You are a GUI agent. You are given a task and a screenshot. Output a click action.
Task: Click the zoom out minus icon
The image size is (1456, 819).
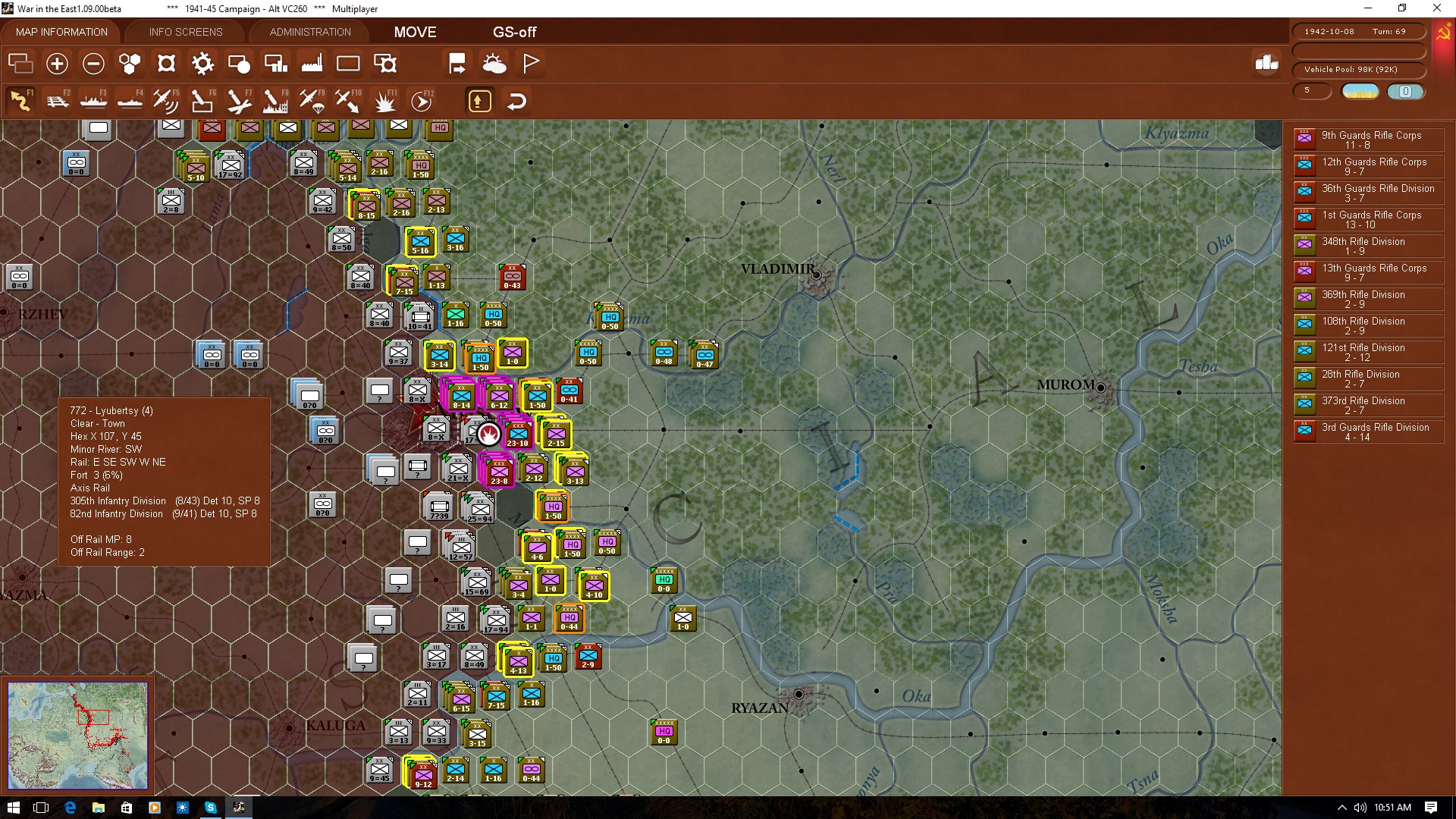click(x=93, y=64)
